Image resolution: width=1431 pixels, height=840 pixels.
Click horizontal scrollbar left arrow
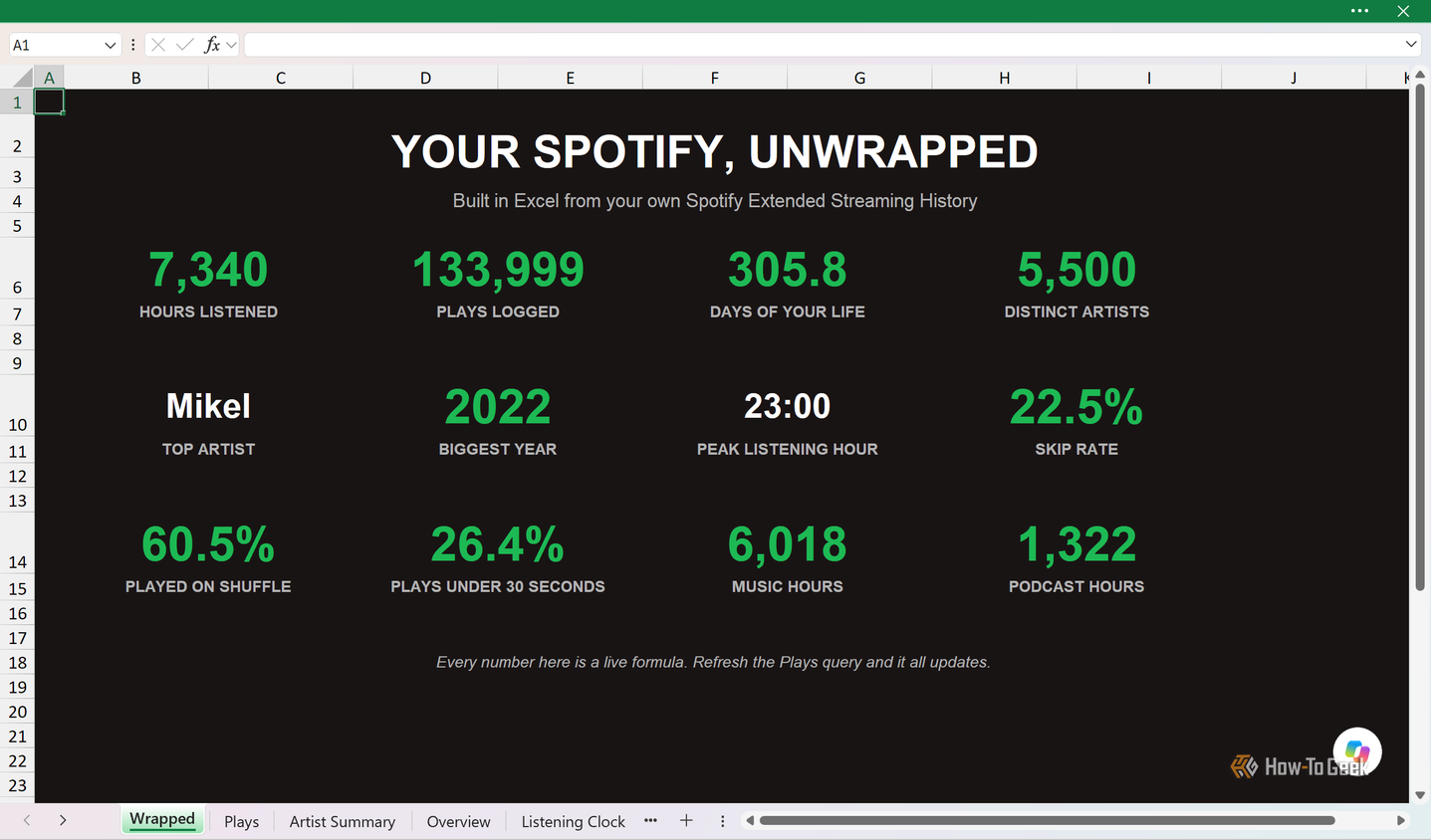[x=751, y=820]
